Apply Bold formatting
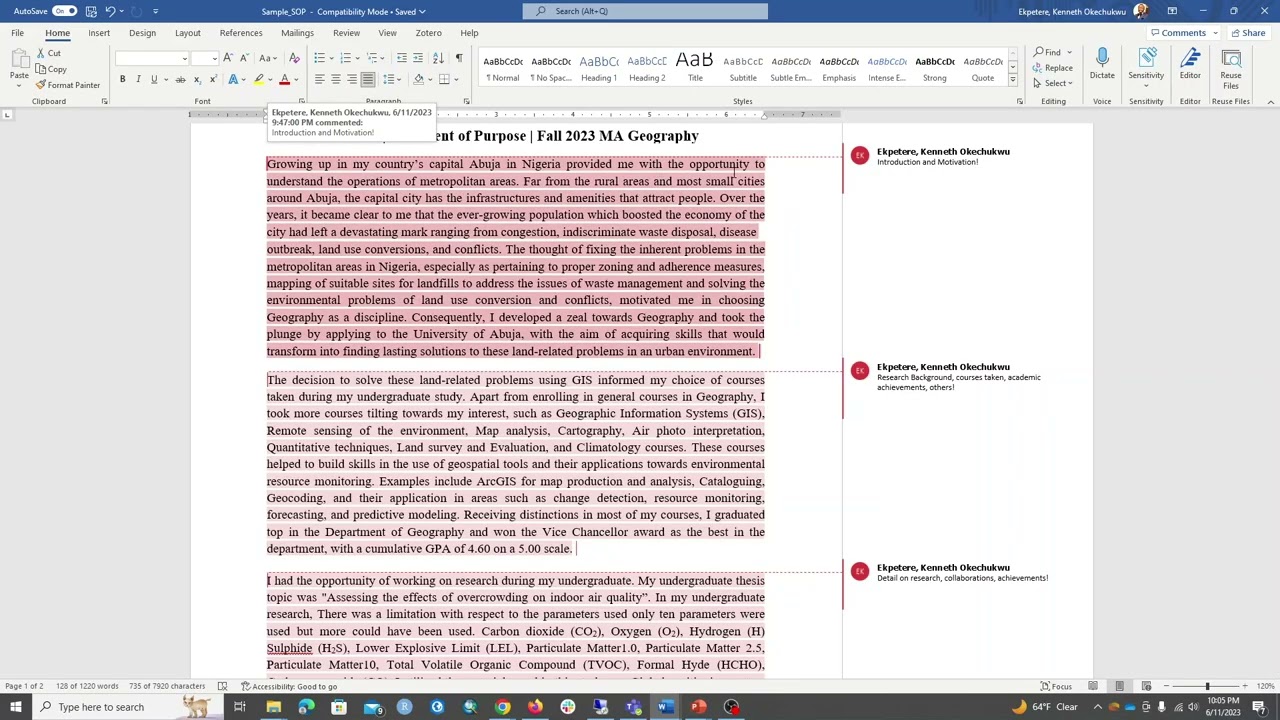 coord(123,79)
